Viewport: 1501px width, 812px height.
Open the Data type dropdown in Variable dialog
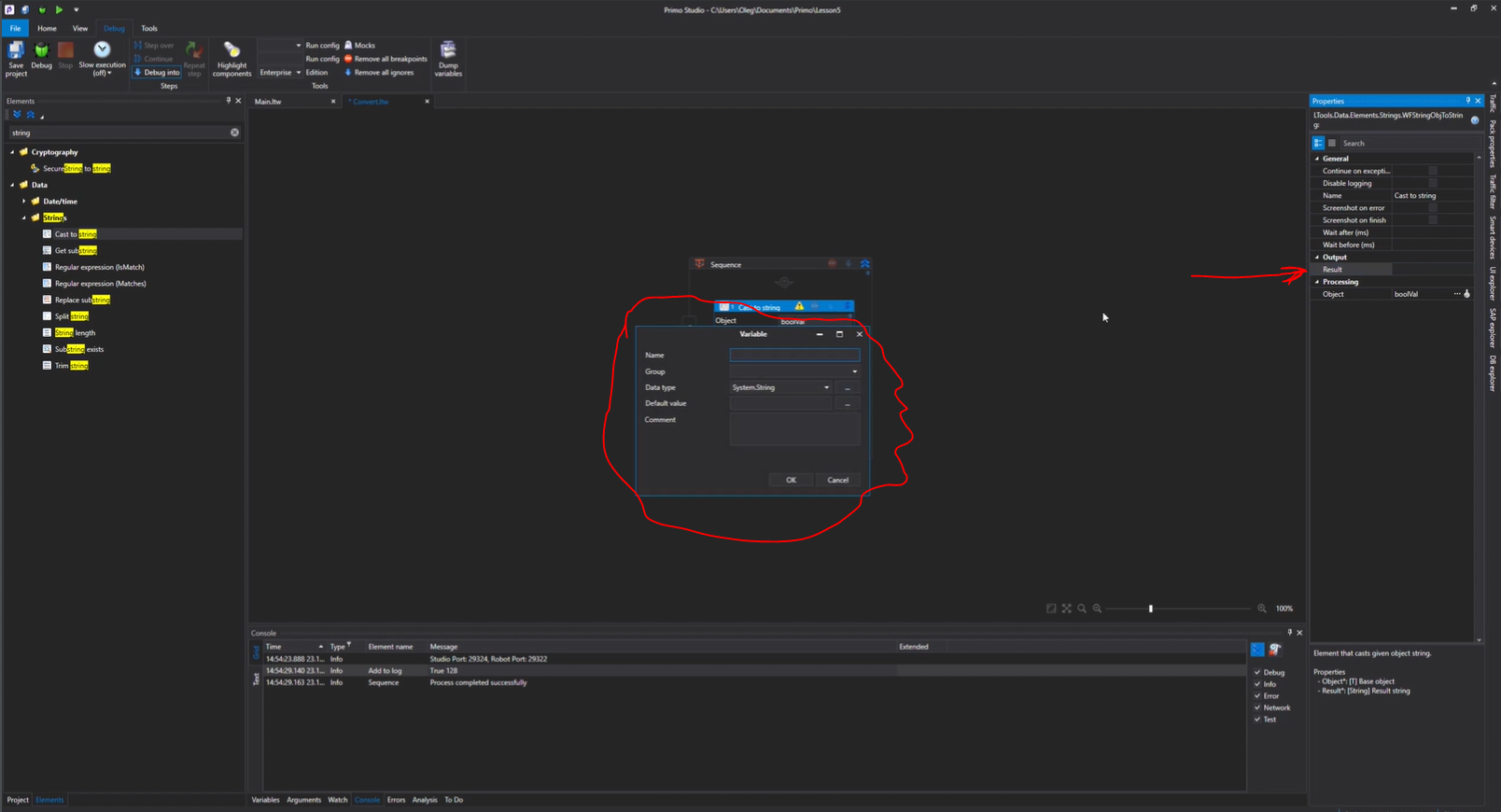coord(826,387)
